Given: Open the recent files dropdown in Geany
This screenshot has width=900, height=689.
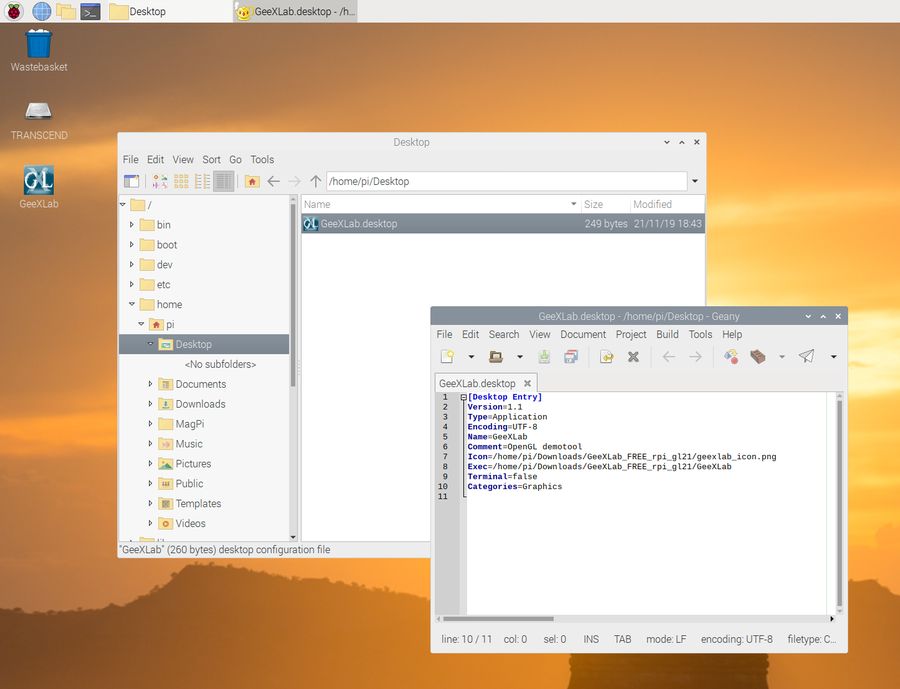Looking at the screenshot, I should (x=520, y=357).
